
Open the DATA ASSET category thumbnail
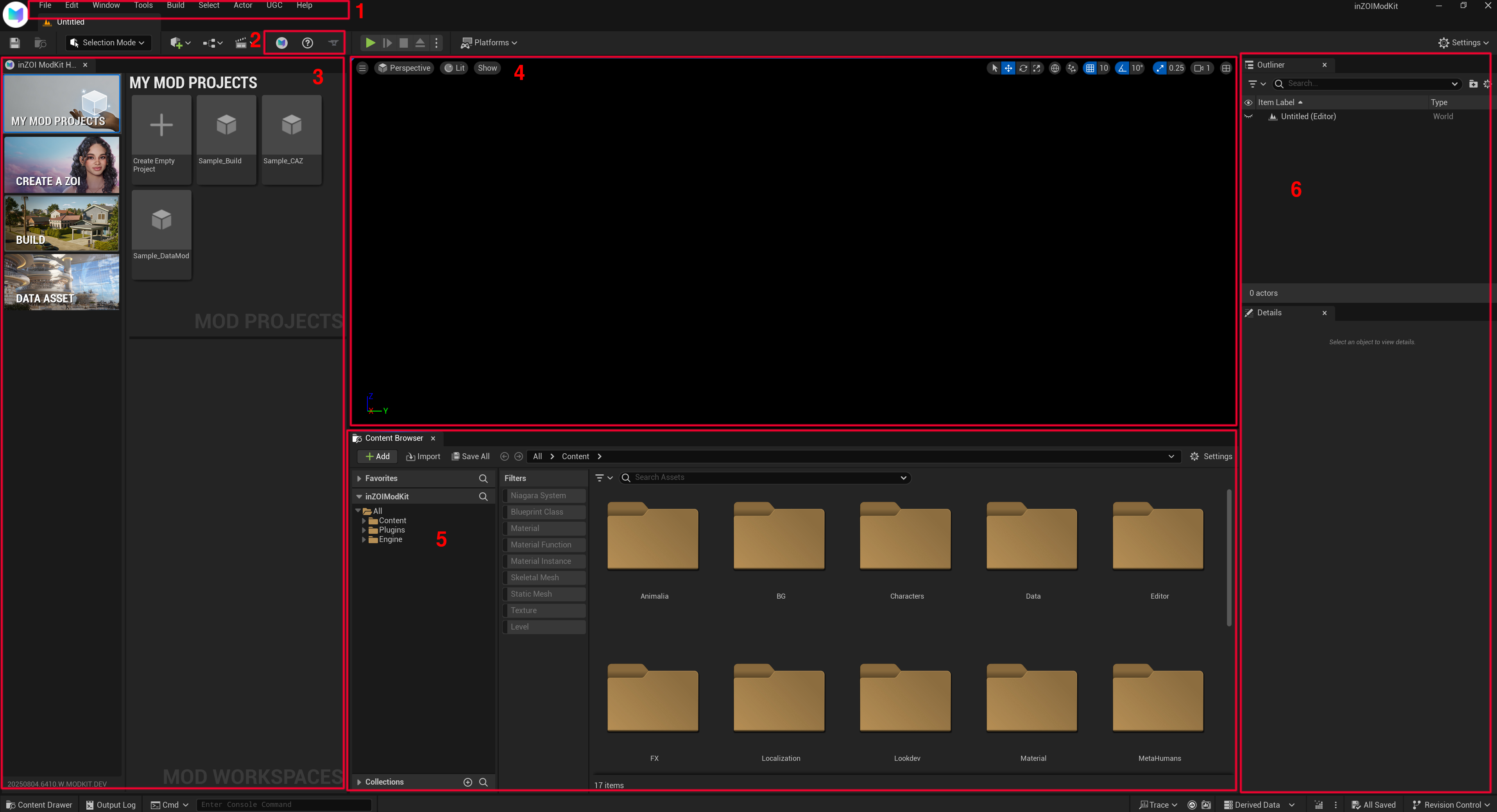click(62, 282)
